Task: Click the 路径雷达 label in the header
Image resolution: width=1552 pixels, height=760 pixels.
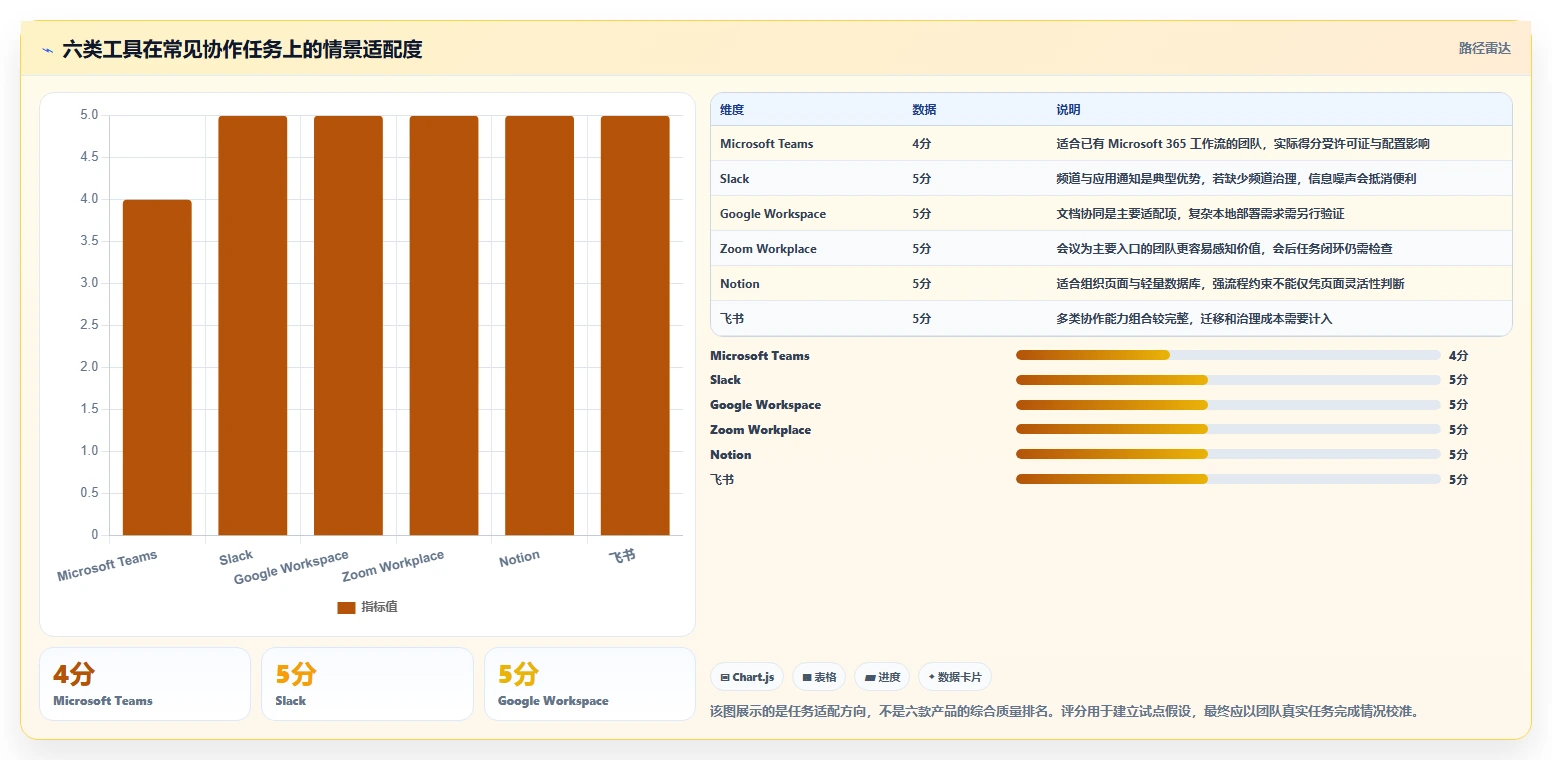Action: (x=1484, y=48)
